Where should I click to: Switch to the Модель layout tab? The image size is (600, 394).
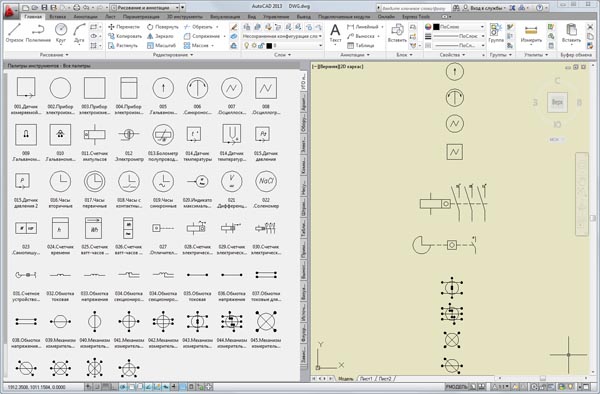346,379
